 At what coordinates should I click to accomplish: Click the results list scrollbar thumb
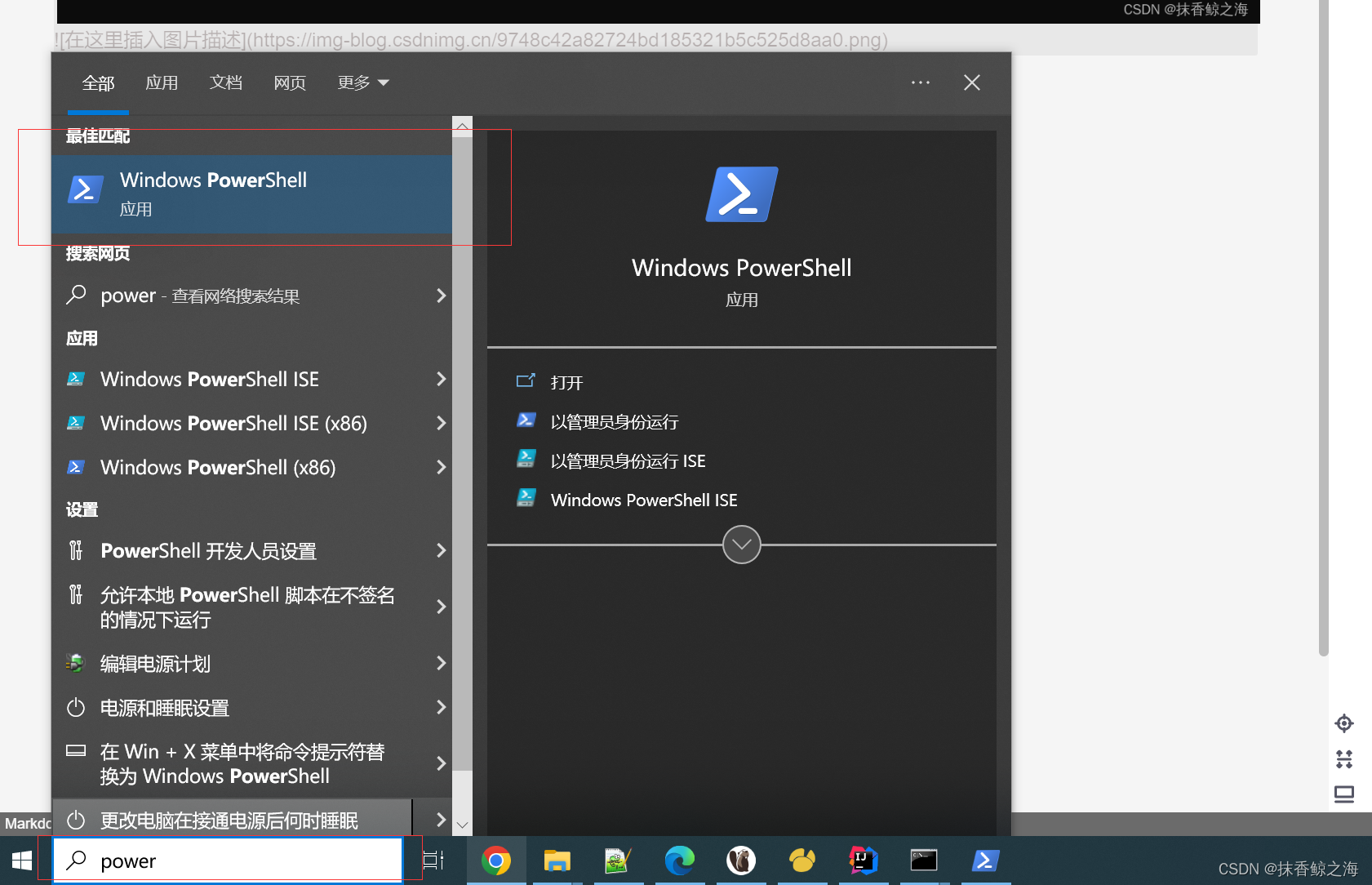pos(463,453)
